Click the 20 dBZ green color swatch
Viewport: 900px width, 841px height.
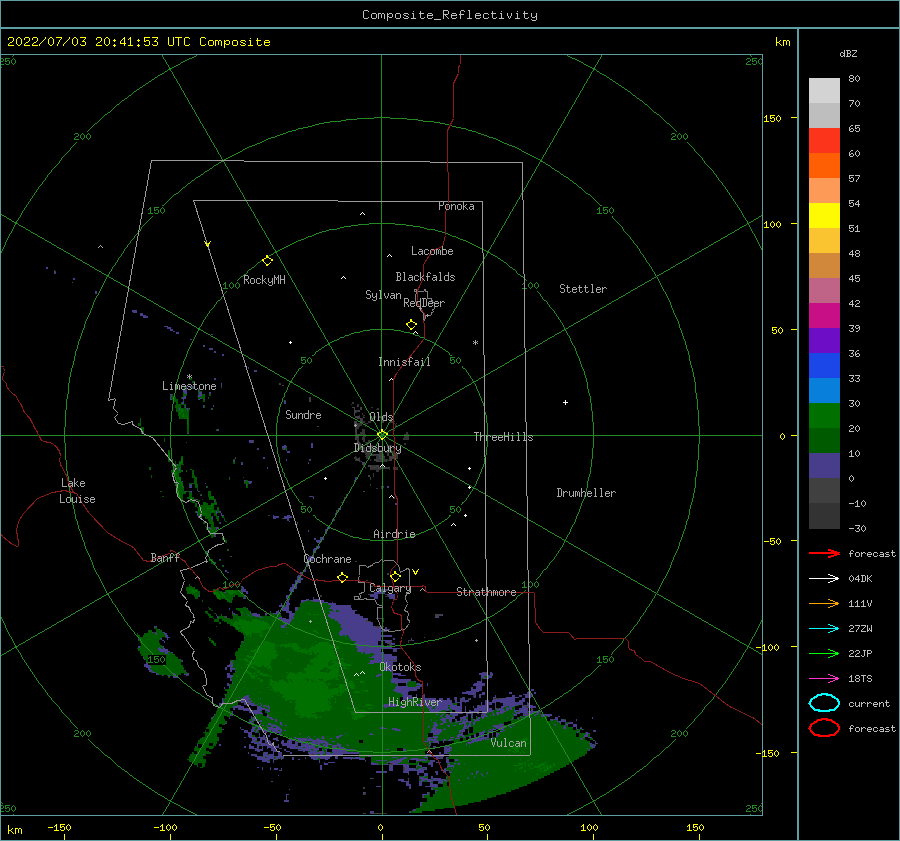click(824, 441)
